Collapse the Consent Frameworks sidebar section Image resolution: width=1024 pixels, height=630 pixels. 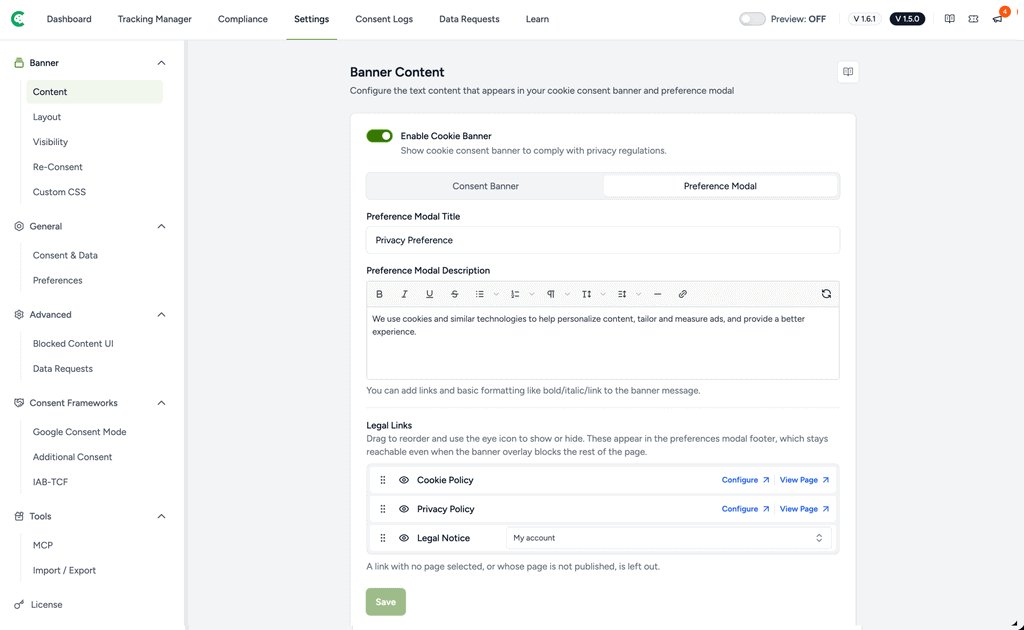pos(161,403)
